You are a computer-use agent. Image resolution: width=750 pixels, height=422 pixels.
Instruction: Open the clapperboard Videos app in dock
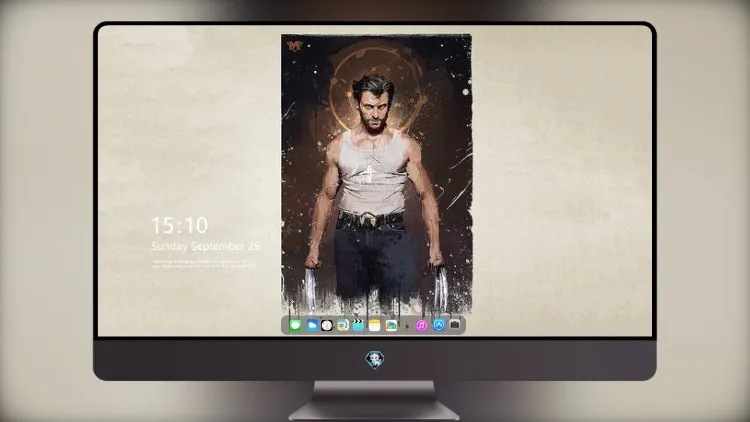[x=358, y=325]
